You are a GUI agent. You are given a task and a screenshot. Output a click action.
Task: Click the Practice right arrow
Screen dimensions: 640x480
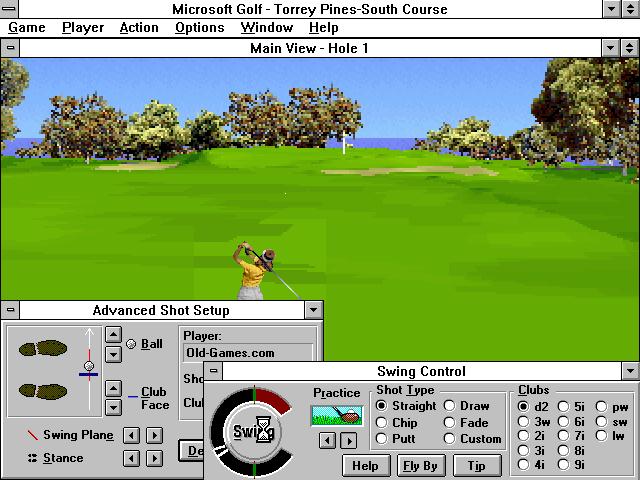pyautogui.click(x=349, y=441)
